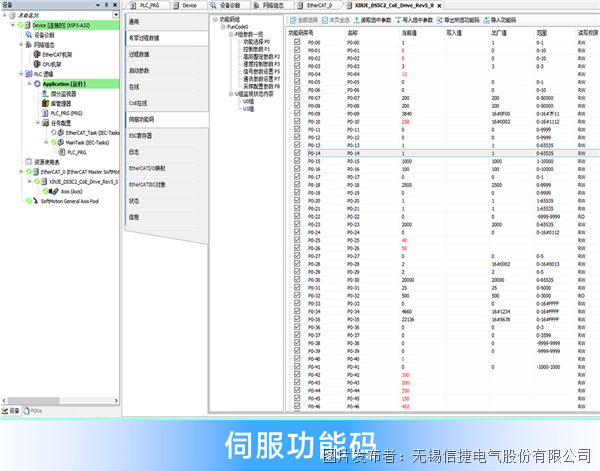Image resolution: width=600 pixels, height=471 pixels.
Task: Toggle the P0-07 row checkbox
Action: pyautogui.click(x=297, y=98)
